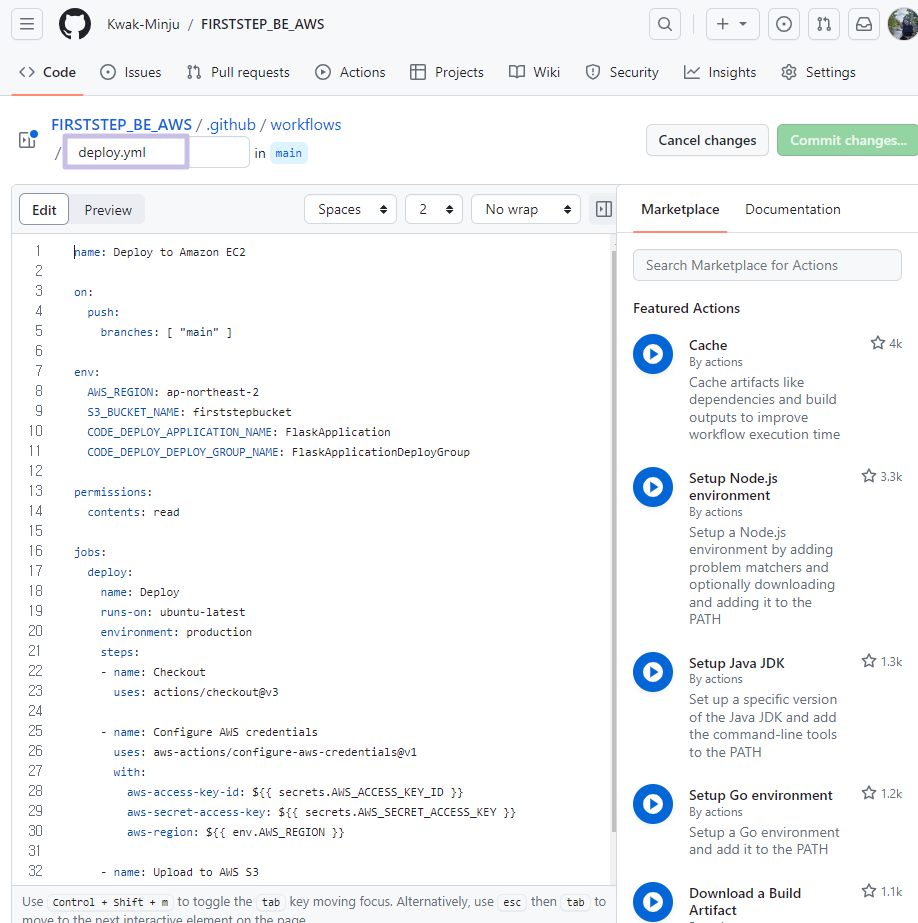Open the create new plus dropdown

[733, 24]
